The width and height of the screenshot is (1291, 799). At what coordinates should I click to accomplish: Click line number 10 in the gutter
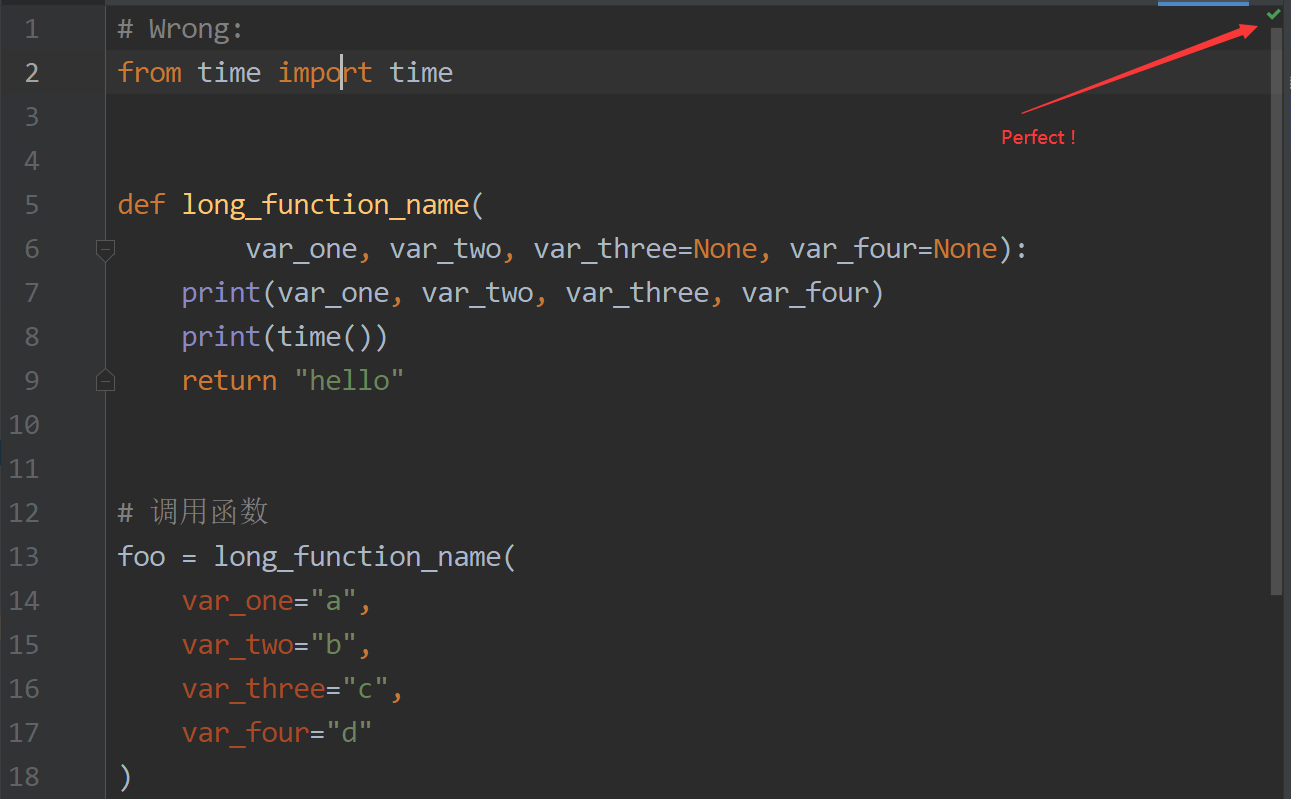[24, 425]
